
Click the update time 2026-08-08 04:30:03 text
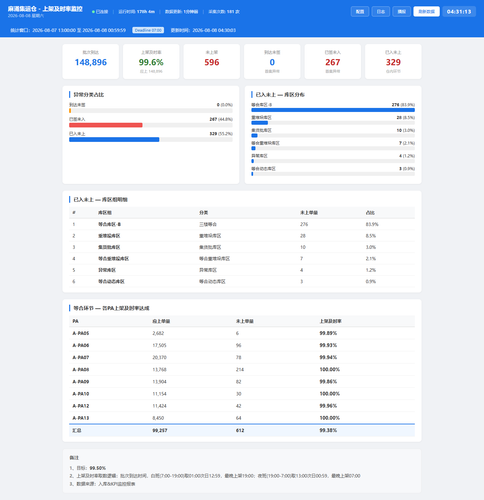(203, 30)
